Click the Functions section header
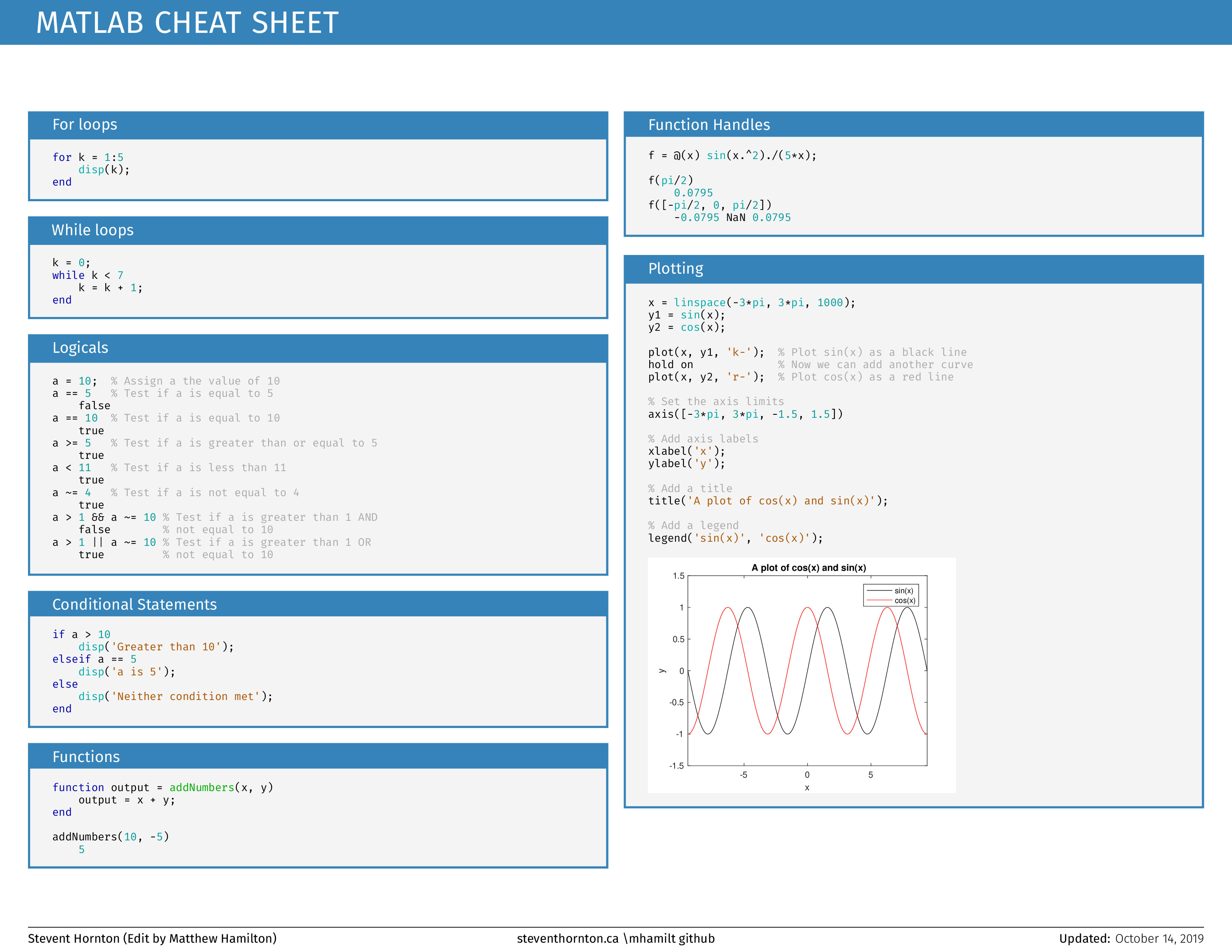 coord(318,756)
